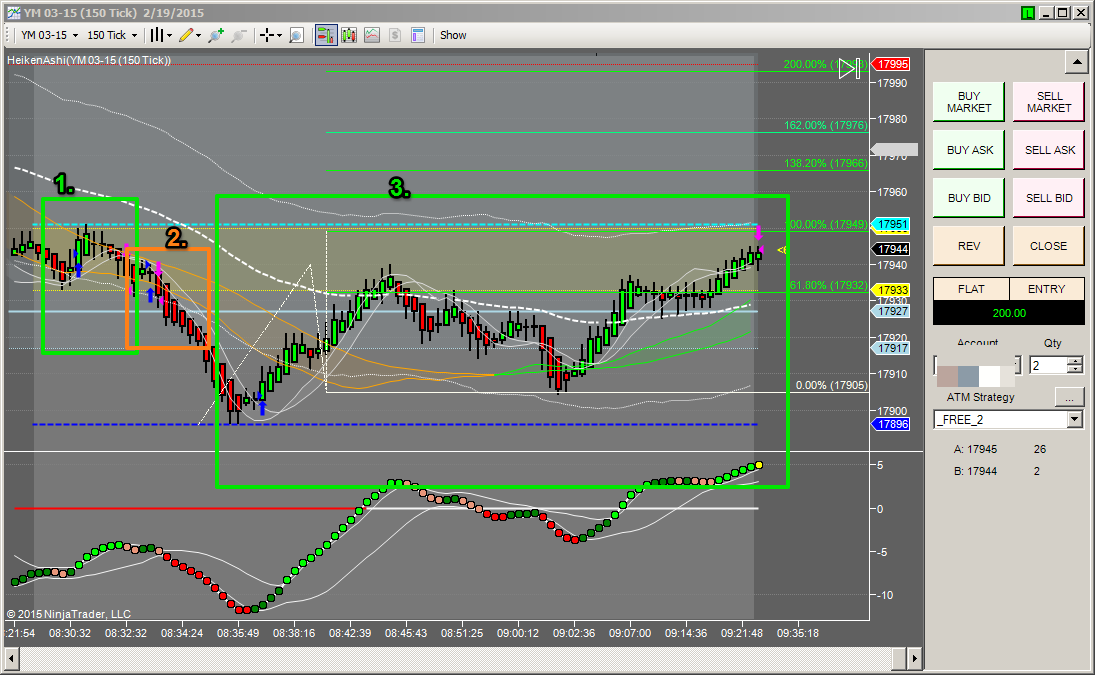1095x675 pixels.
Task: Decrease quantity with down stepper arrow
Action: pyautogui.click(x=1075, y=369)
